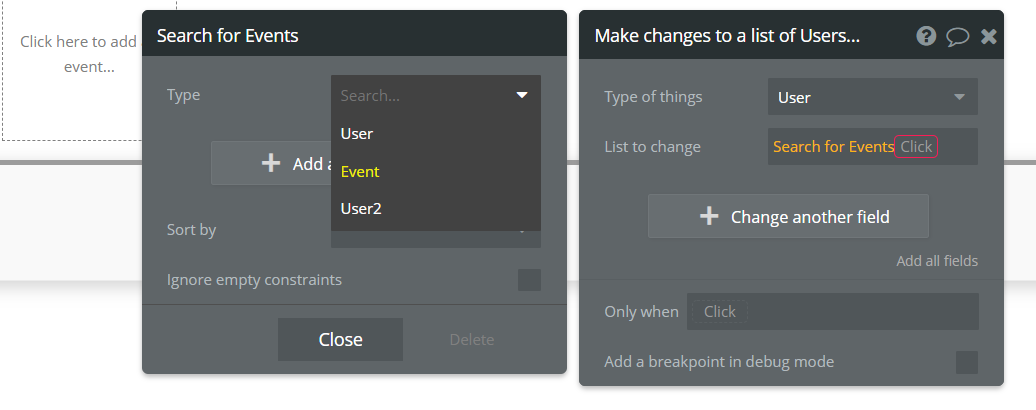Click the Change another field button

[x=788, y=217]
